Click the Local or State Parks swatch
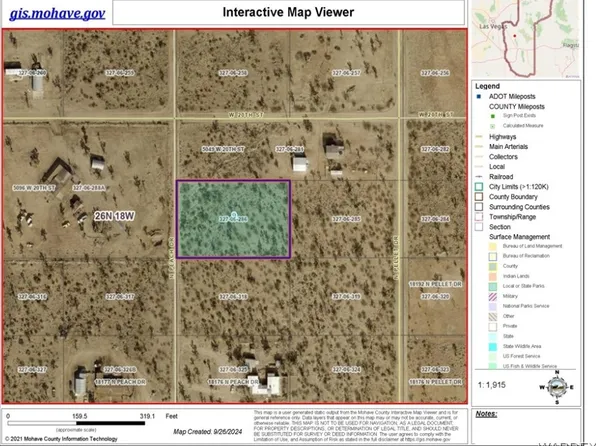This screenshot has height=446, width=596. (493, 286)
